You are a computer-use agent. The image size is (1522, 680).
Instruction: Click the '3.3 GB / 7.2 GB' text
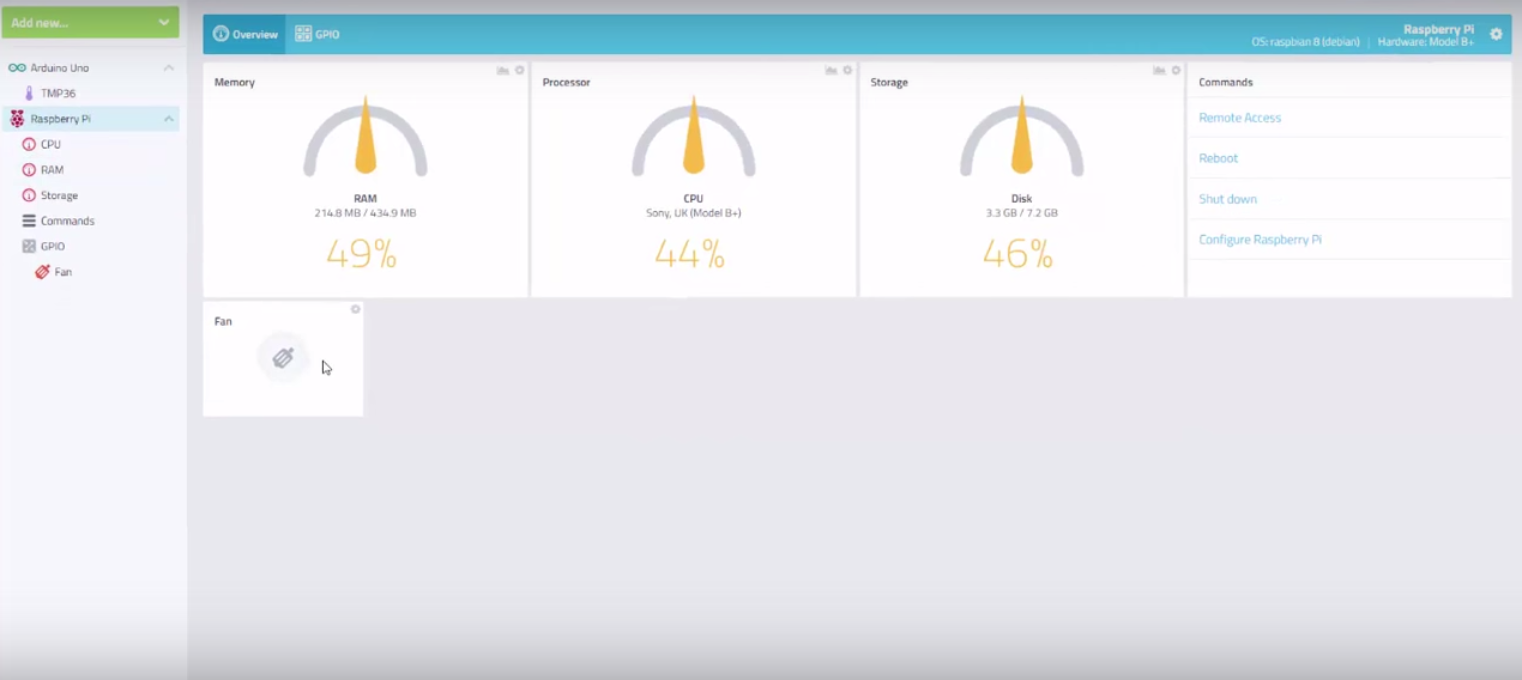(x=1021, y=213)
